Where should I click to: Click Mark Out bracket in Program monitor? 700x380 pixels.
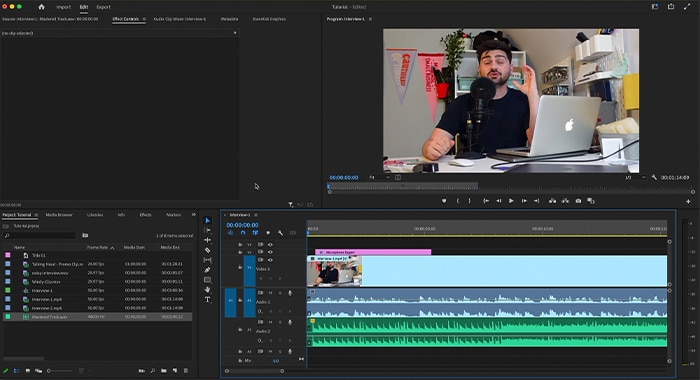[469, 201]
